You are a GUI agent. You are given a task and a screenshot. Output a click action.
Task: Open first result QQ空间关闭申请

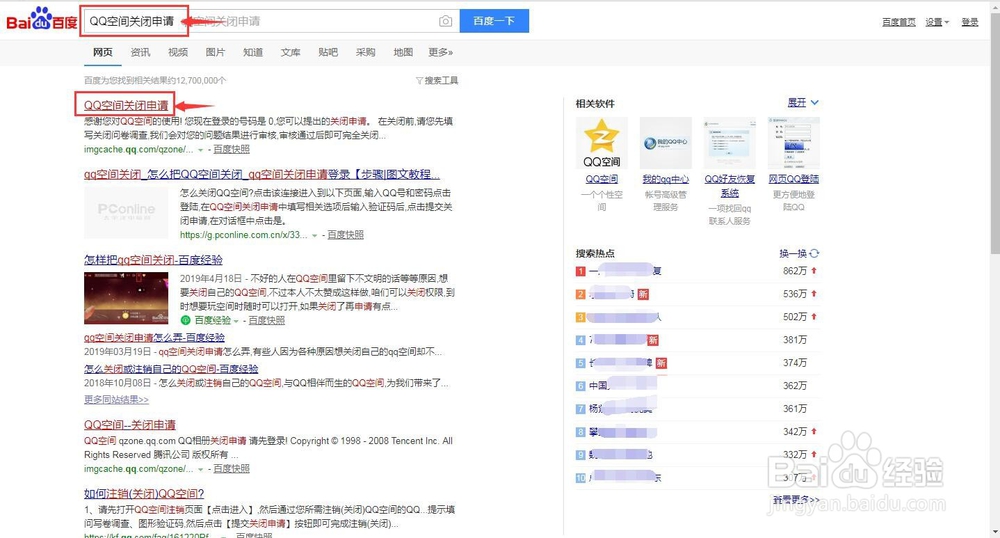click(x=126, y=105)
